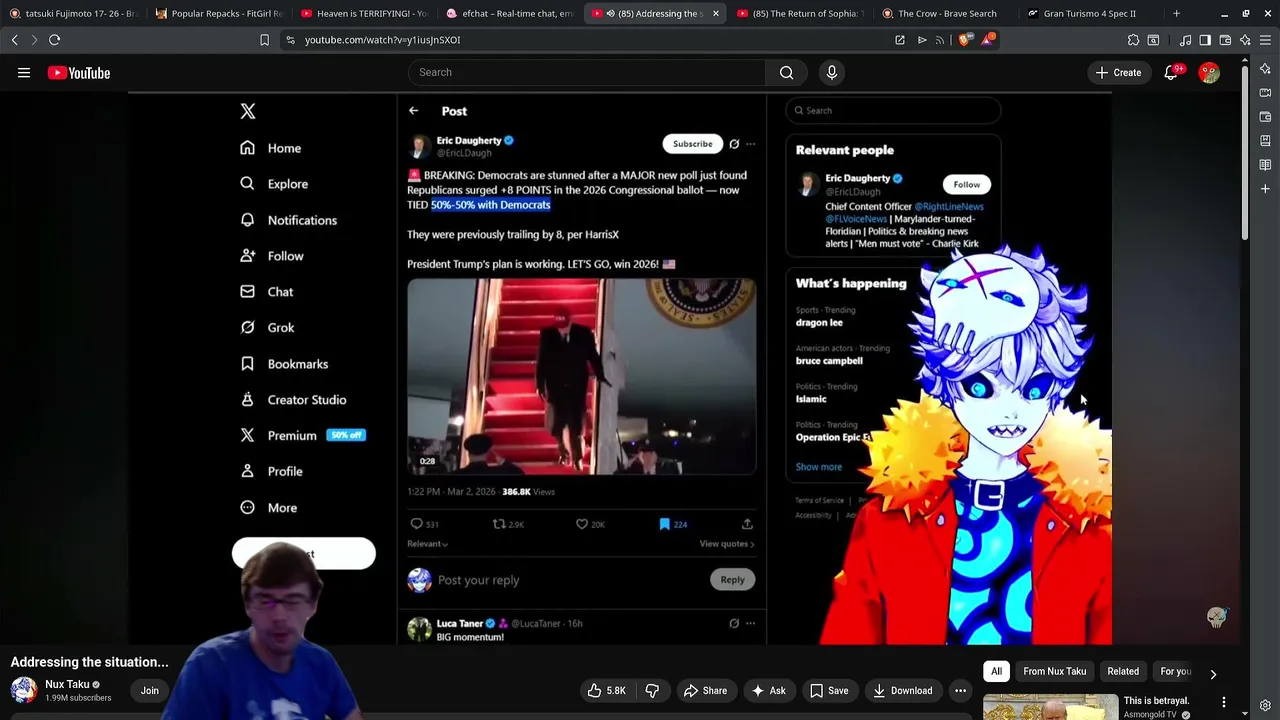Click site information icon in address bar
This screenshot has width=1280, height=720.
click(x=290, y=40)
